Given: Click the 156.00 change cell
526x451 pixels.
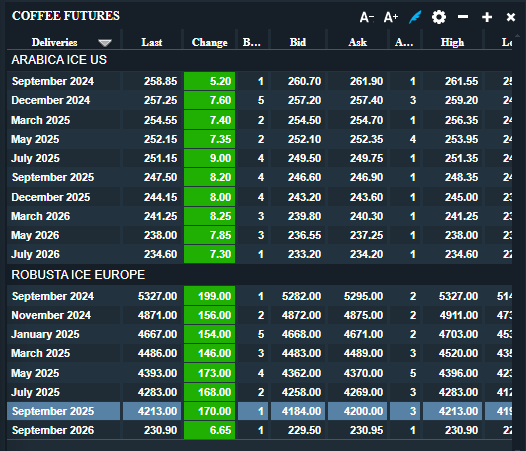Looking at the screenshot, I should tap(209, 315).
